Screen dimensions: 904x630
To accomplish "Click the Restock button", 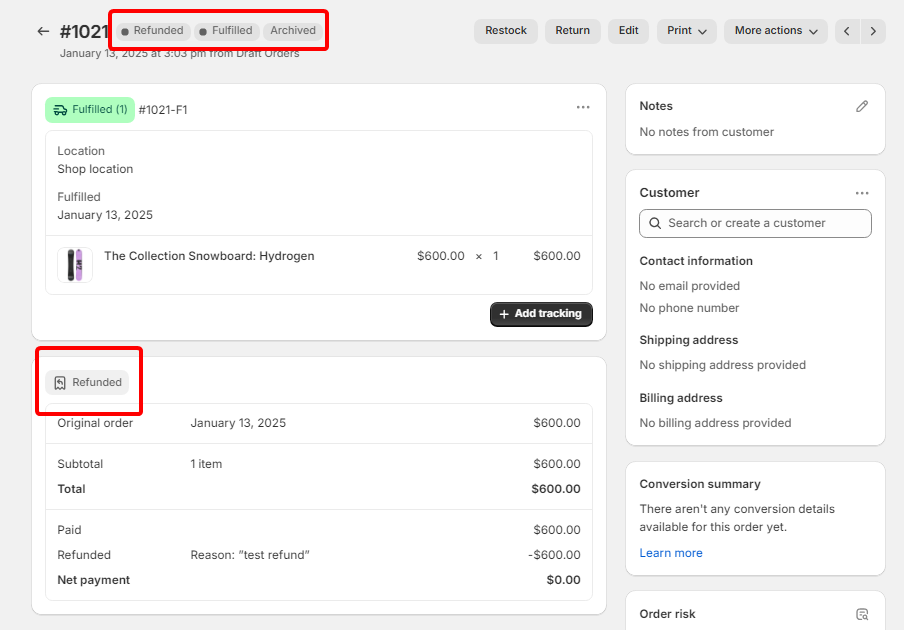I will (505, 31).
